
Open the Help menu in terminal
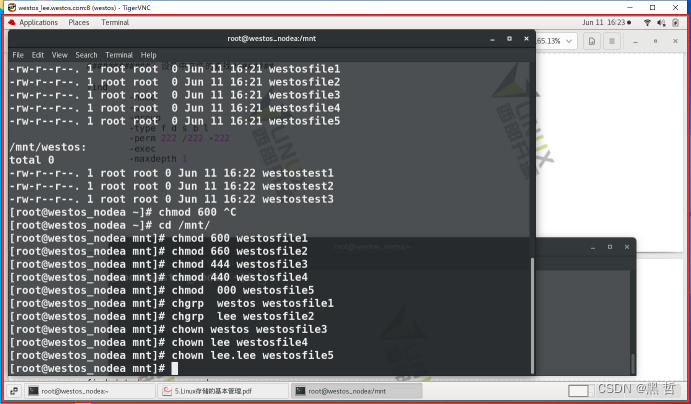click(x=149, y=55)
